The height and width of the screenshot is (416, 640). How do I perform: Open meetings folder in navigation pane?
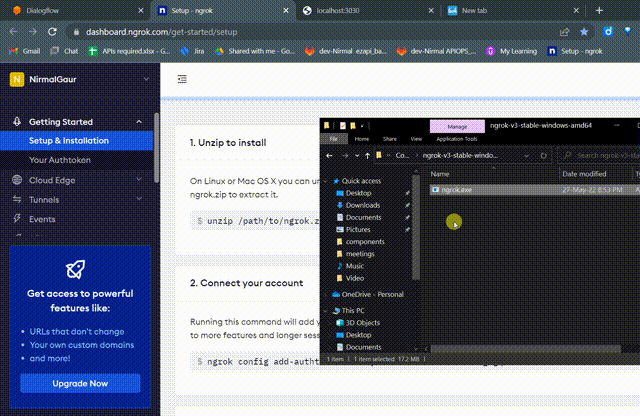point(360,254)
